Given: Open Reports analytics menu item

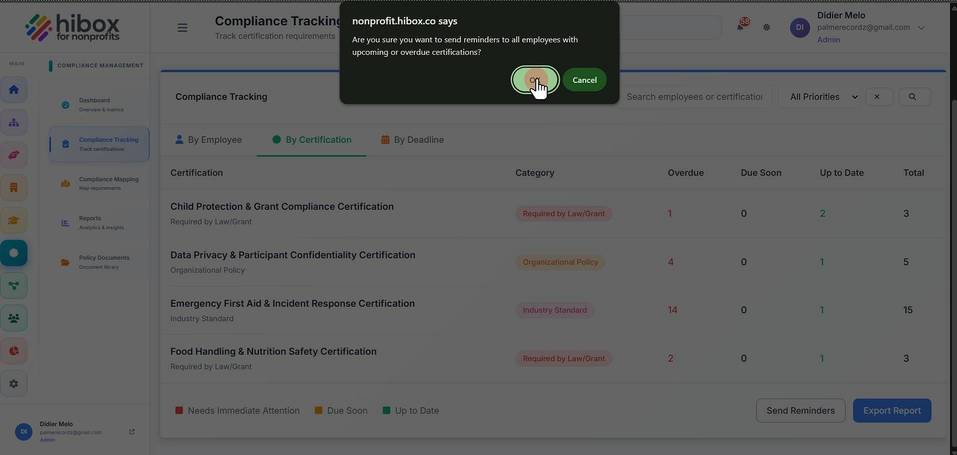Looking at the screenshot, I should (x=99, y=222).
